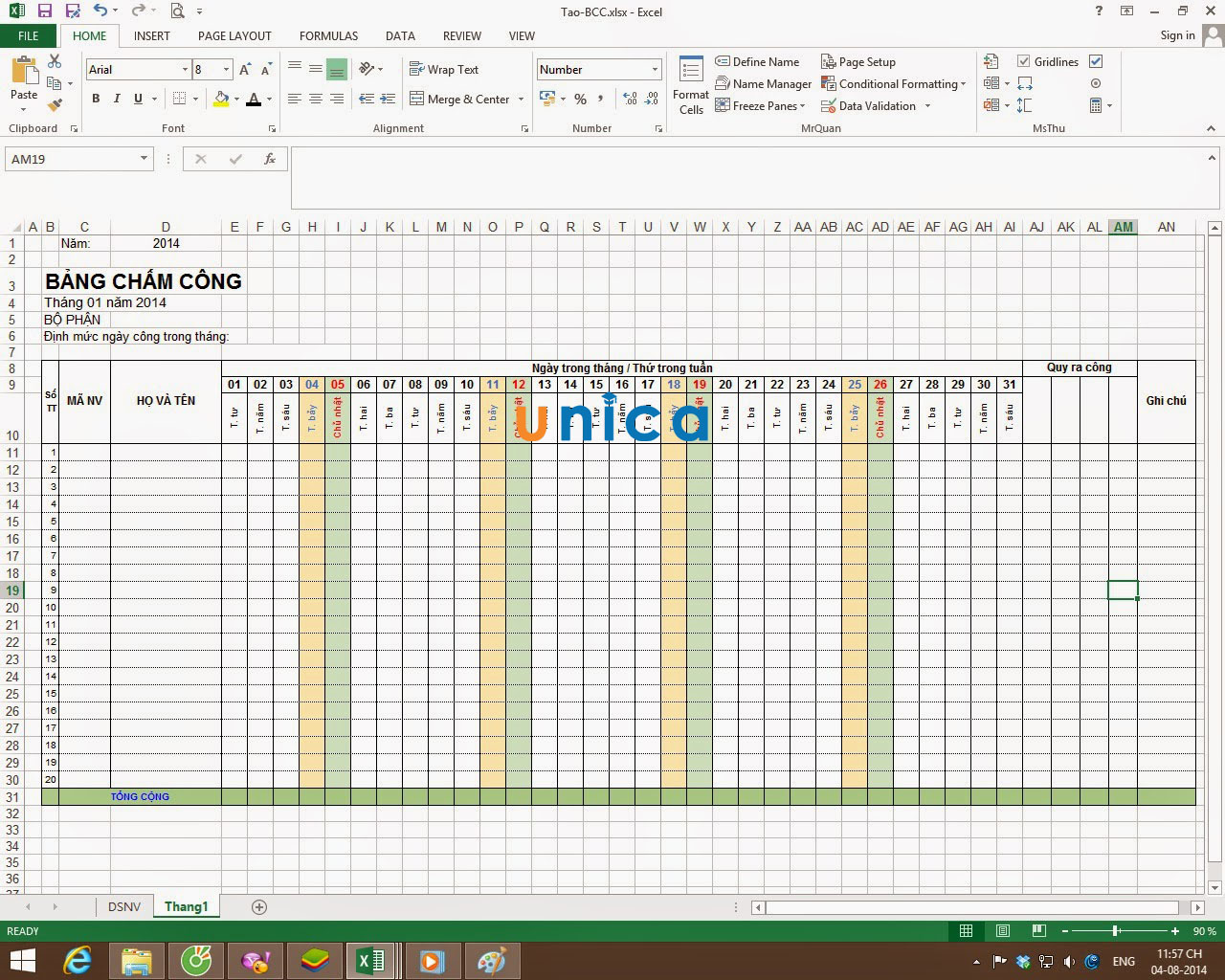Apply bold formatting to the cell
Screen dimensions: 1225x980
tap(96, 99)
